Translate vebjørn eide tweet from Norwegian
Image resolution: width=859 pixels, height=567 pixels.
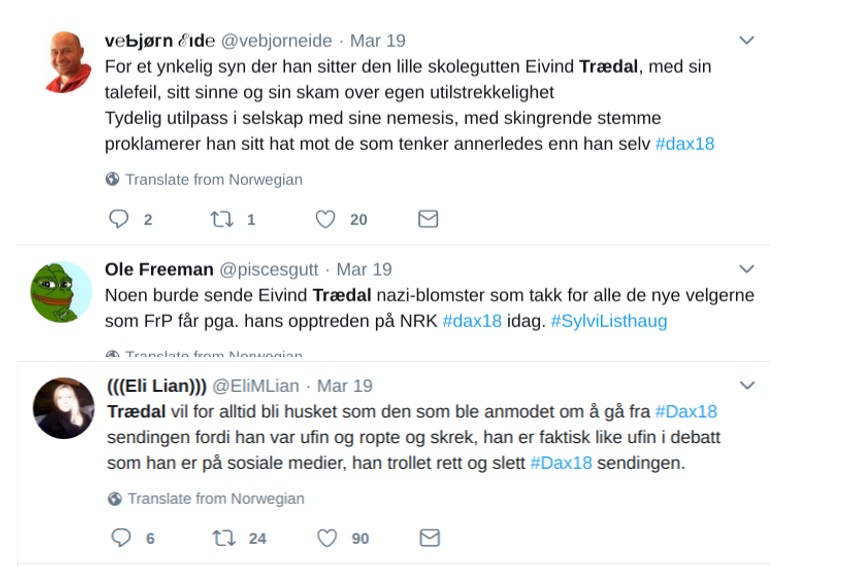213,180
